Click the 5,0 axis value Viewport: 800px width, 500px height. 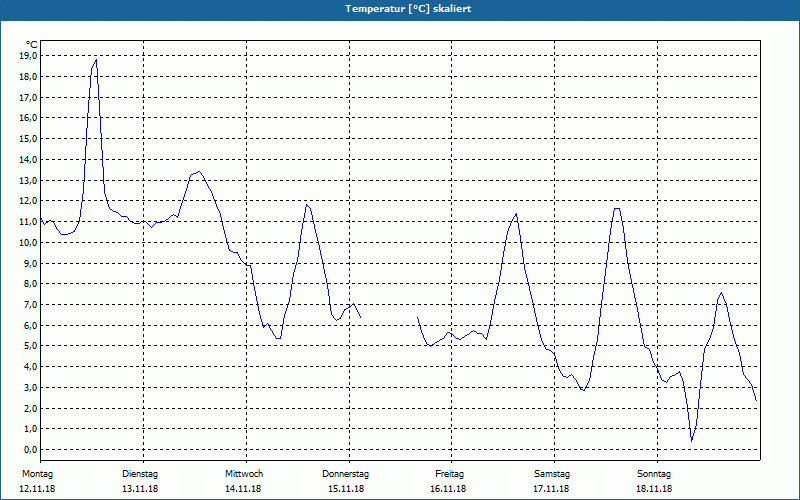30,346
